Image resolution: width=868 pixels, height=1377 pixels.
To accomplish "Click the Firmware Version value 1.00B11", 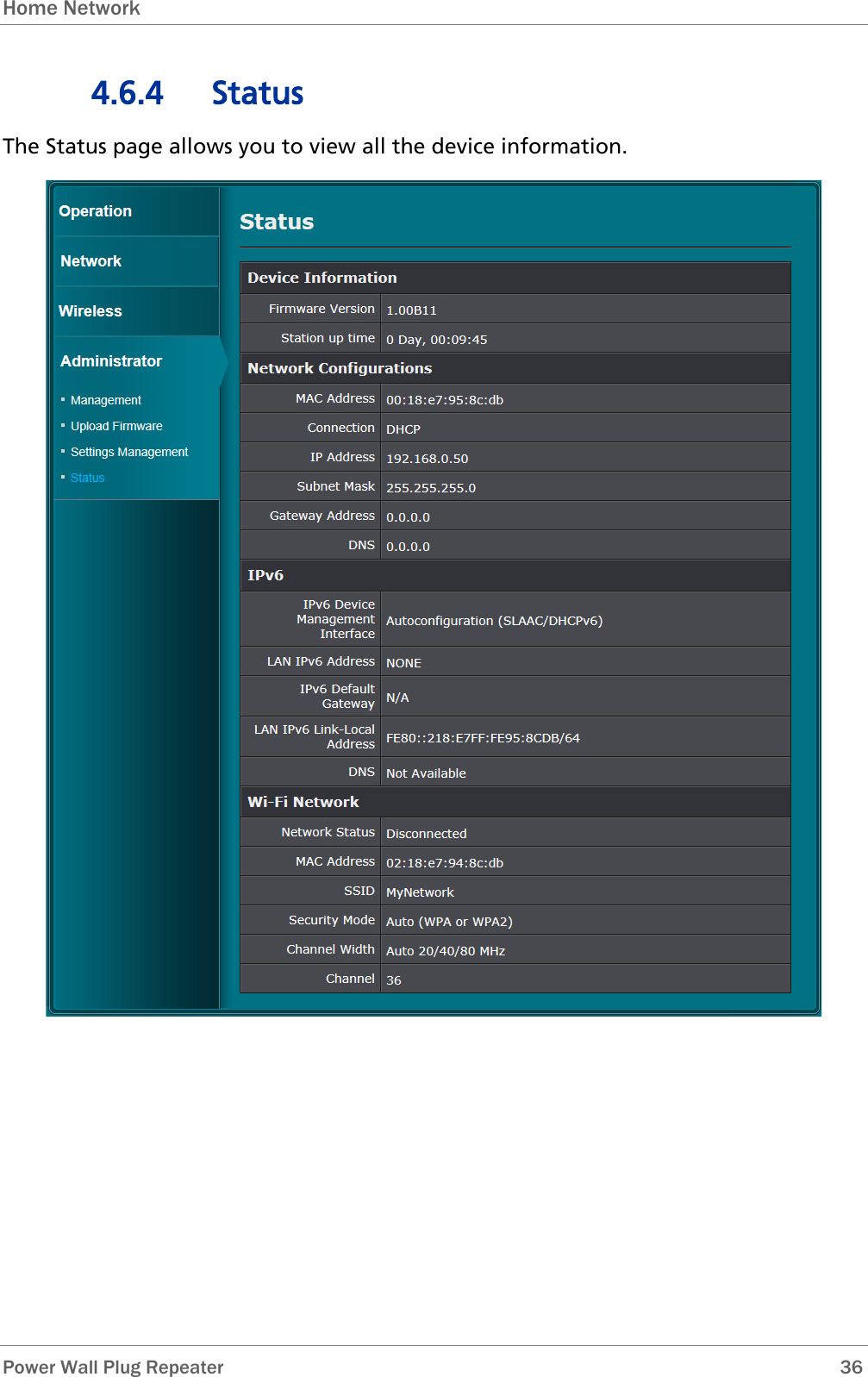I will (411, 310).
